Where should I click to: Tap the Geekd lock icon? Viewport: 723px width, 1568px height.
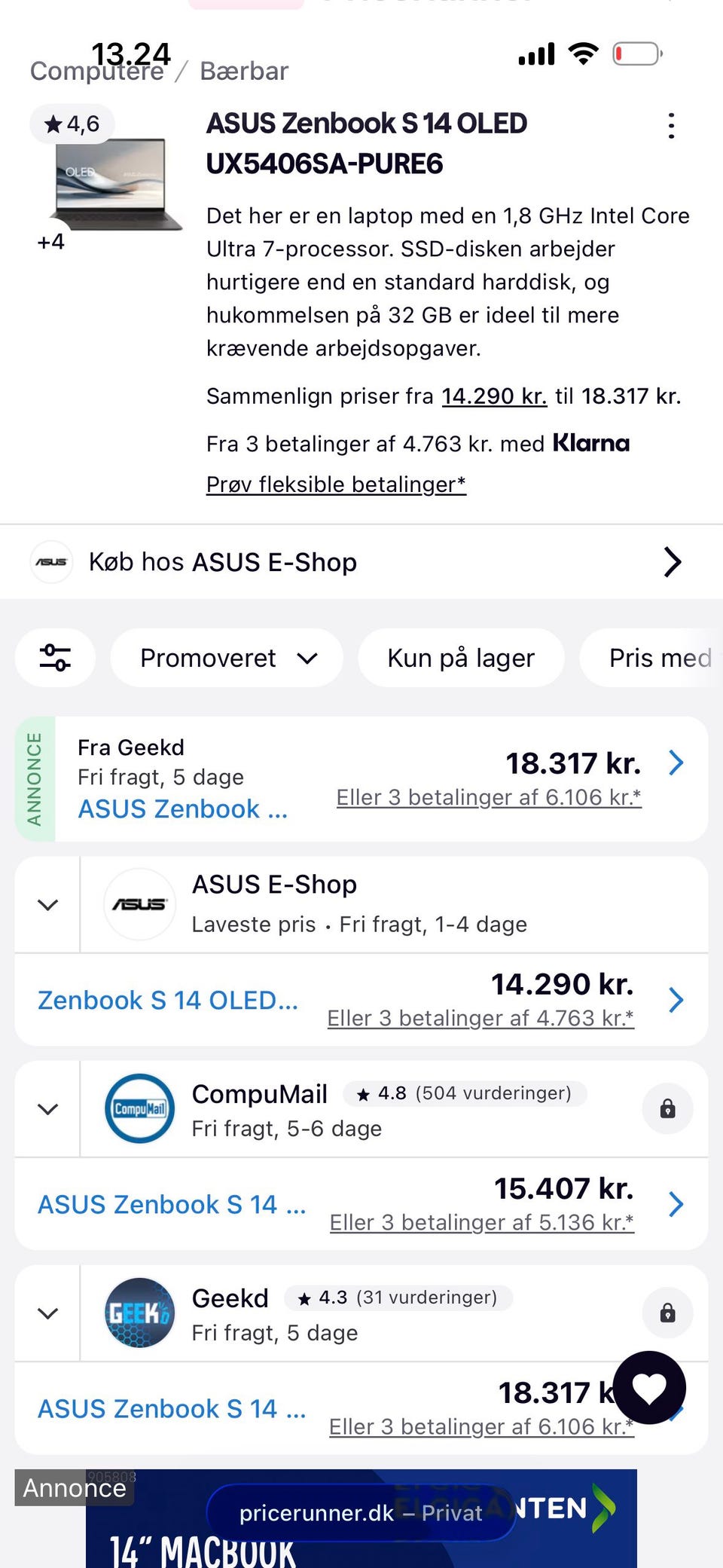point(667,1313)
